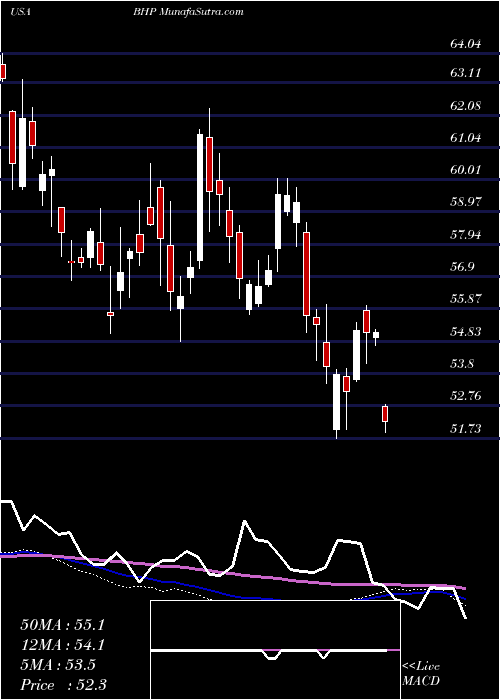Click the 53.8 price level label
Viewport: 500px width, 700px height.
coord(462,364)
